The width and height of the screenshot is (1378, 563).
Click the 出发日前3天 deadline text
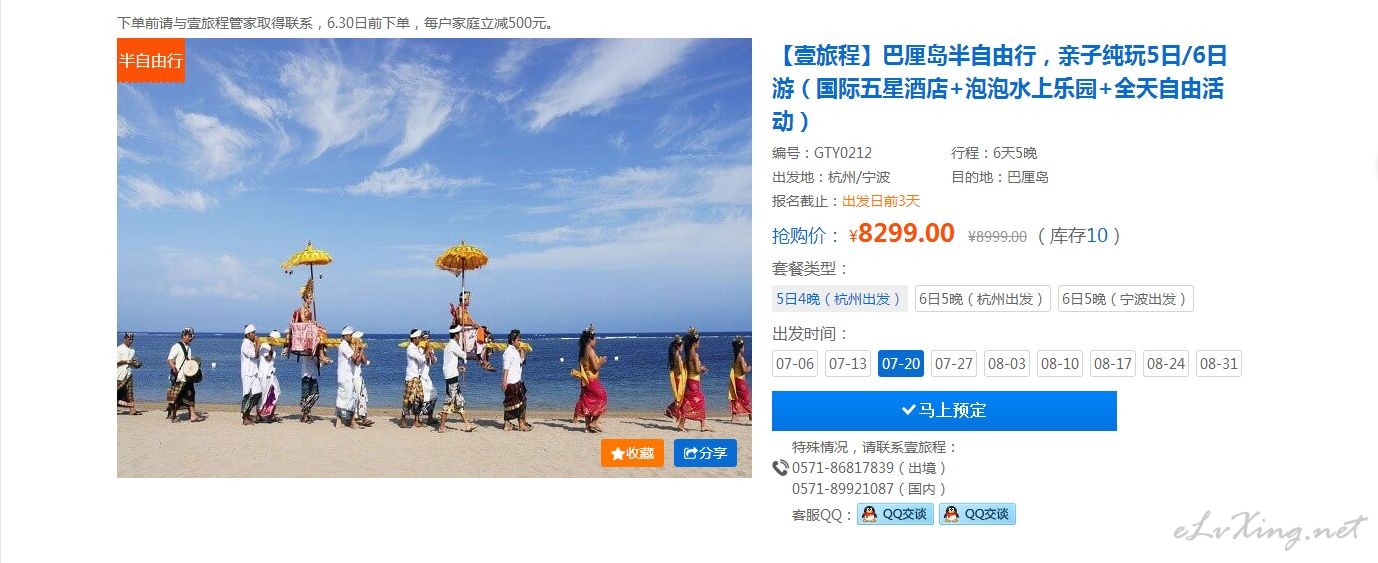[x=881, y=201]
